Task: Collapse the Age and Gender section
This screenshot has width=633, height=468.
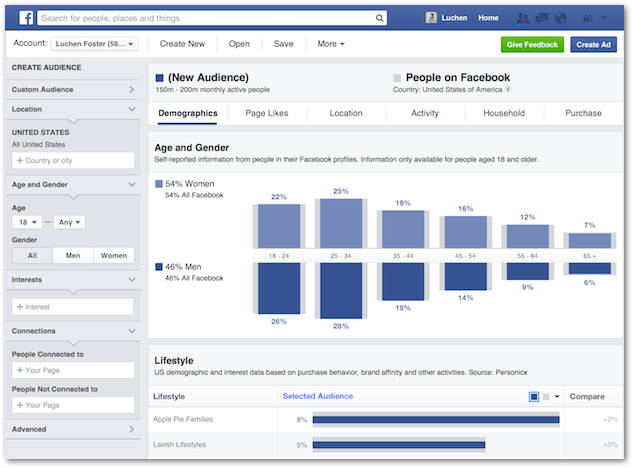Action: (x=73, y=185)
